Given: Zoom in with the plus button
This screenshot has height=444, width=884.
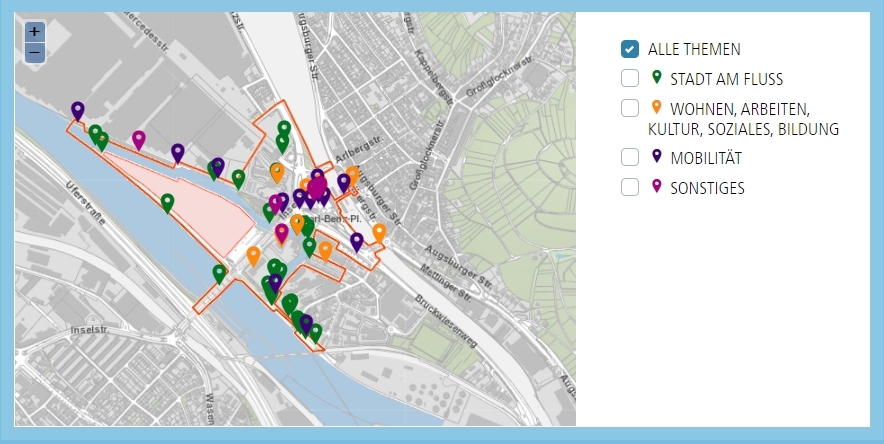Looking at the screenshot, I should tap(34, 32).
